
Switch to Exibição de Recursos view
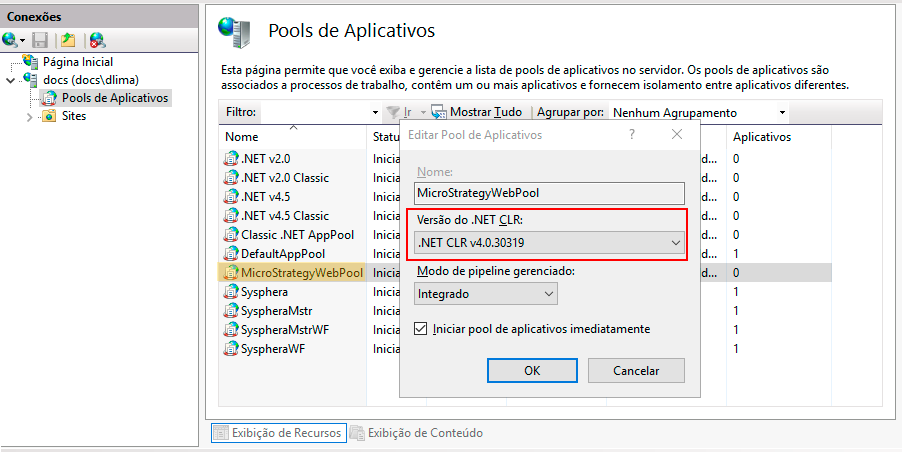[x=279, y=433]
